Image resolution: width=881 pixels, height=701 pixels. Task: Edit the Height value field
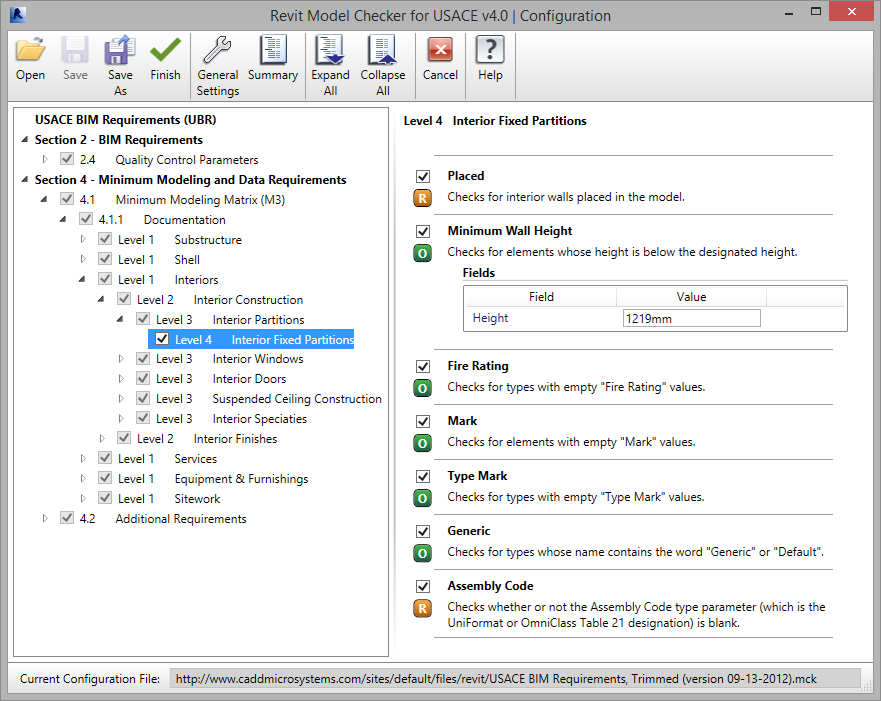pyautogui.click(x=691, y=318)
